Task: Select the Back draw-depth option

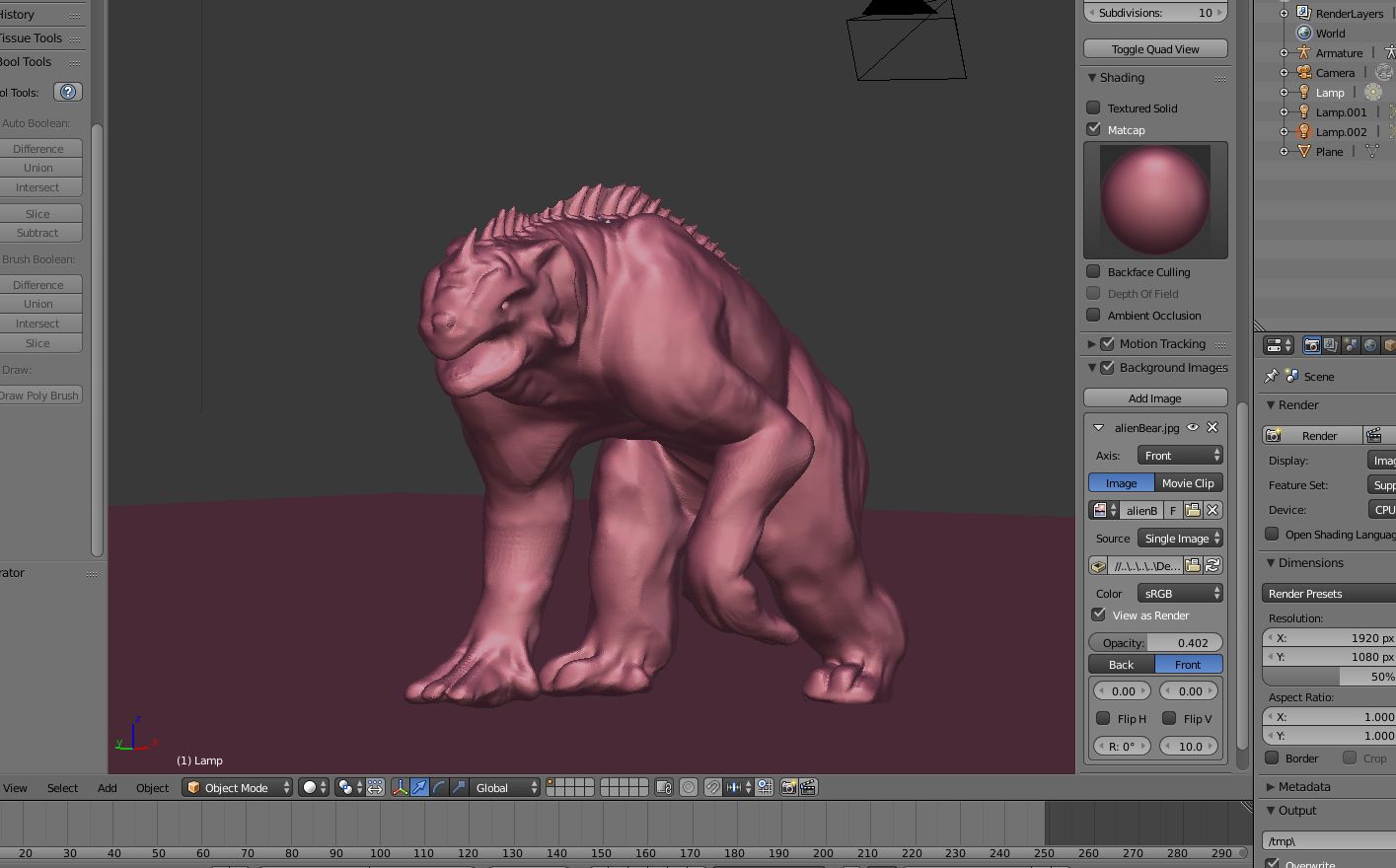Action: pyautogui.click(x=1122, y=664)
